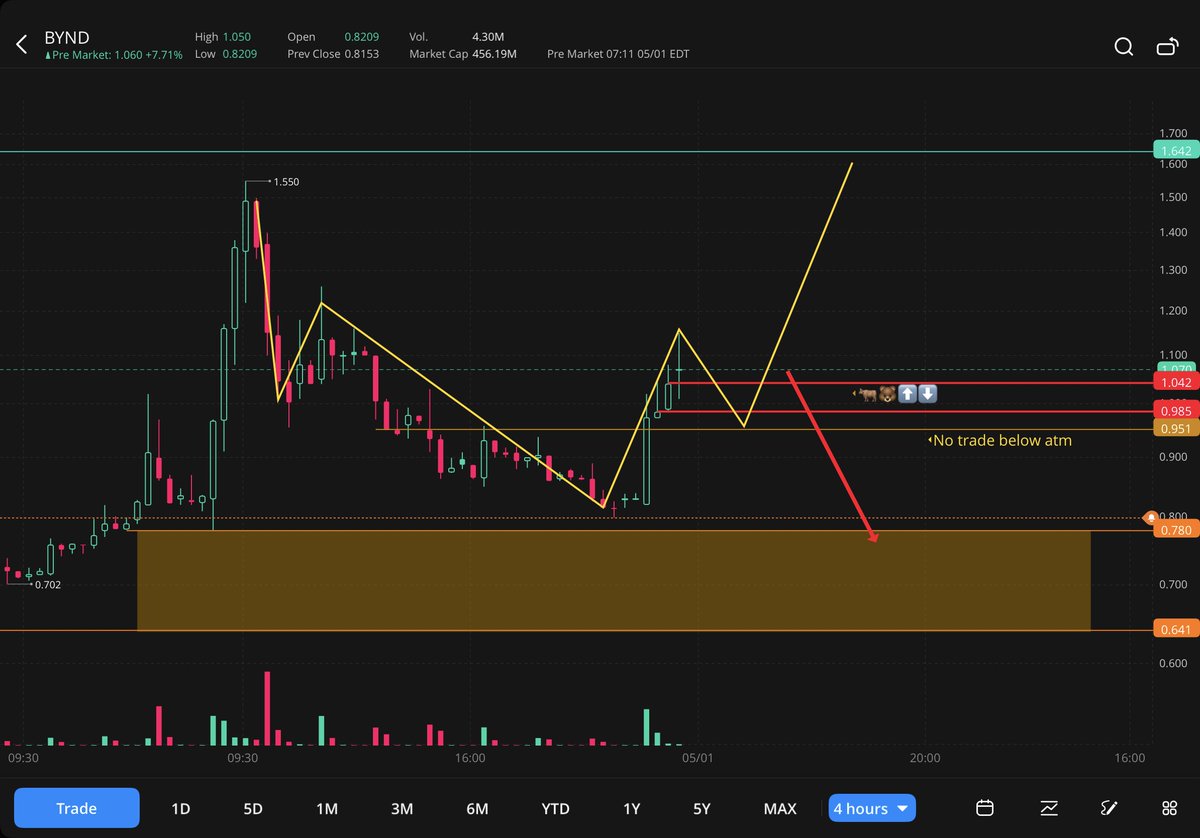
Task: Open the search magnifier icon
Action: click(1124, 46)
